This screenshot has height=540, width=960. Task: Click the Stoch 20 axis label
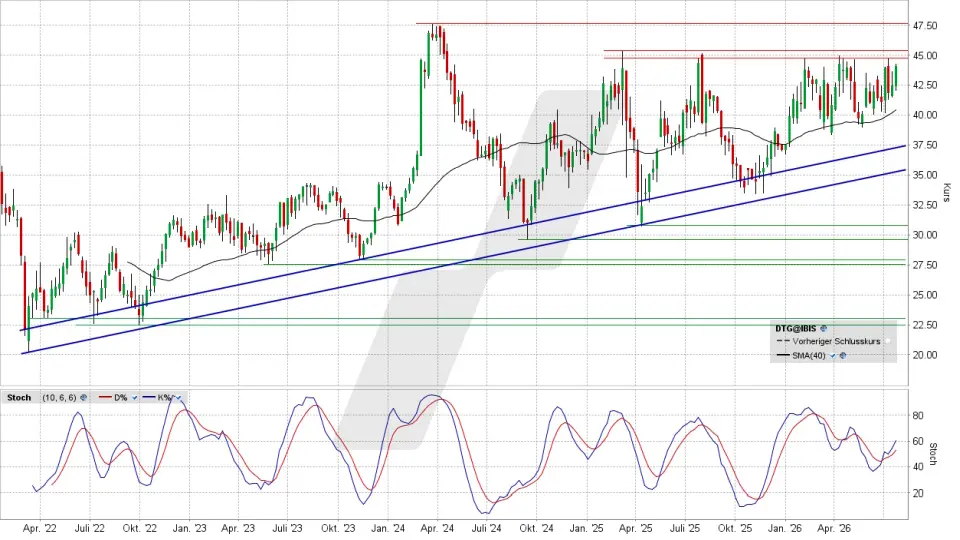[918, 493]
